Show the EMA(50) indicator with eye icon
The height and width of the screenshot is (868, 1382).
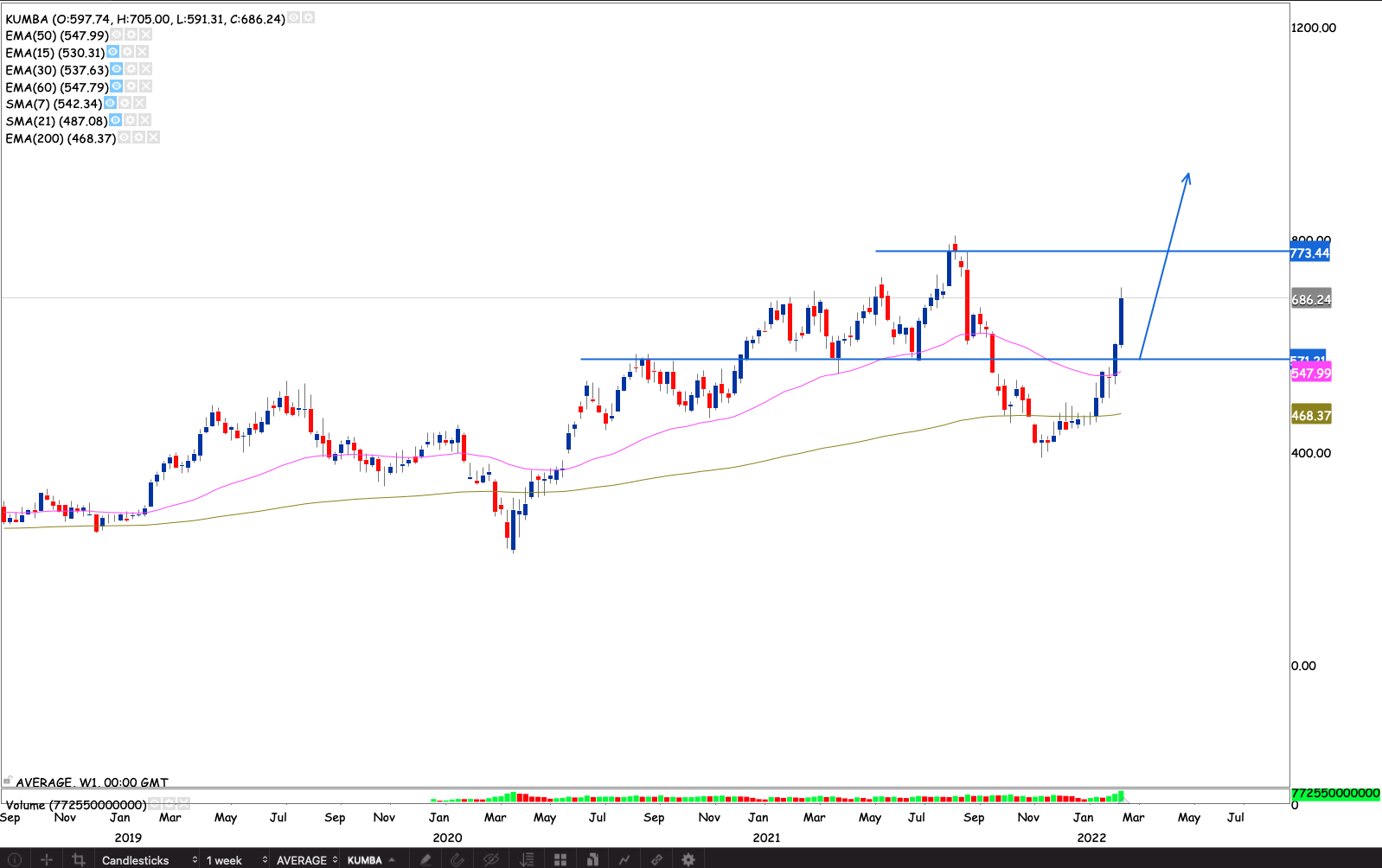tap(116, 35)
